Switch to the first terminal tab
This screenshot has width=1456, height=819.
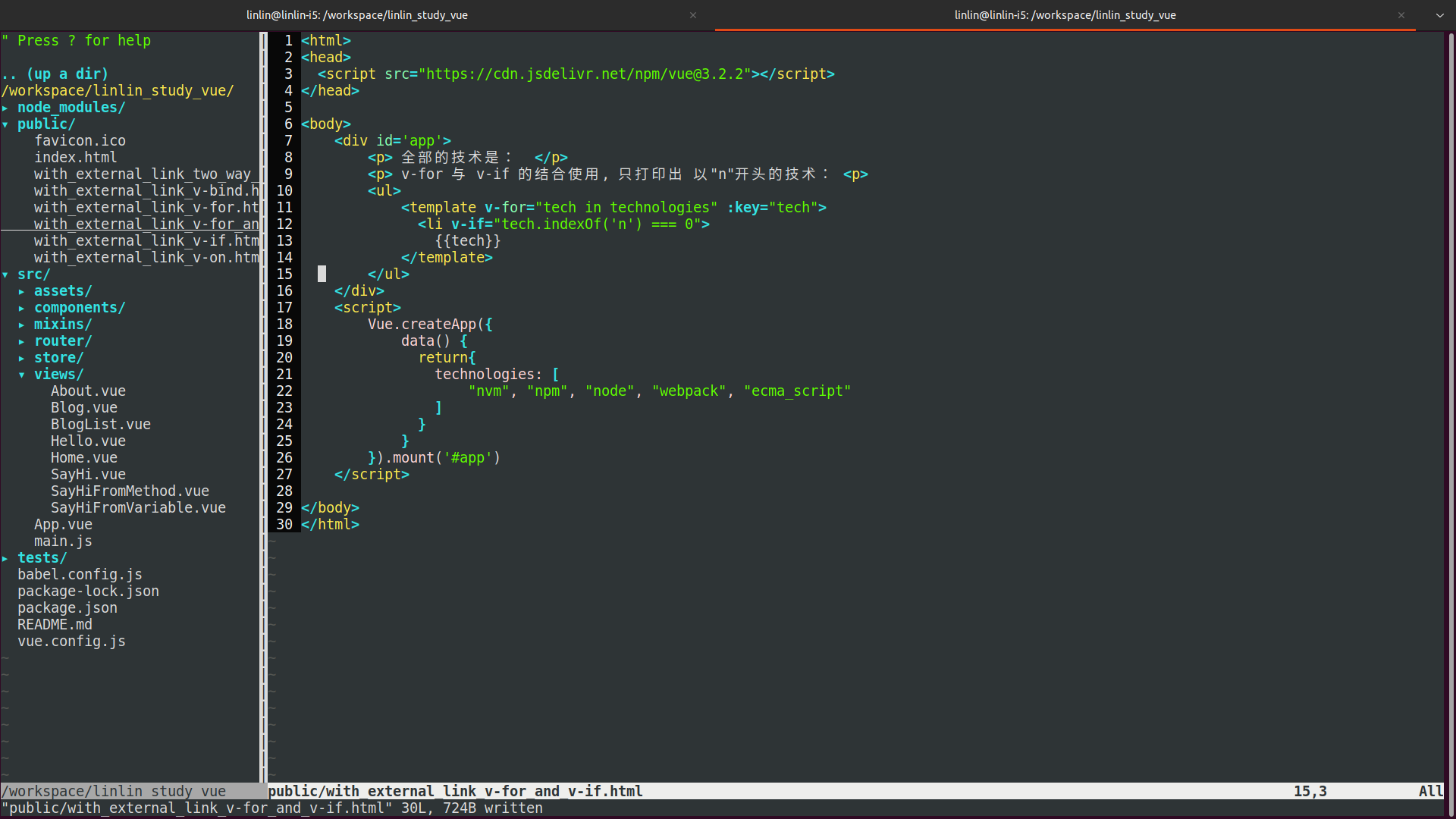click(356, 15)
